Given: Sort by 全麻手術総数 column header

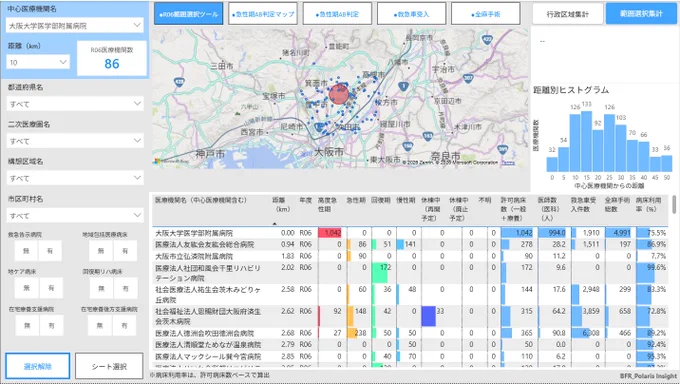Looking at the screenshot, I should (x=617, y=204).
